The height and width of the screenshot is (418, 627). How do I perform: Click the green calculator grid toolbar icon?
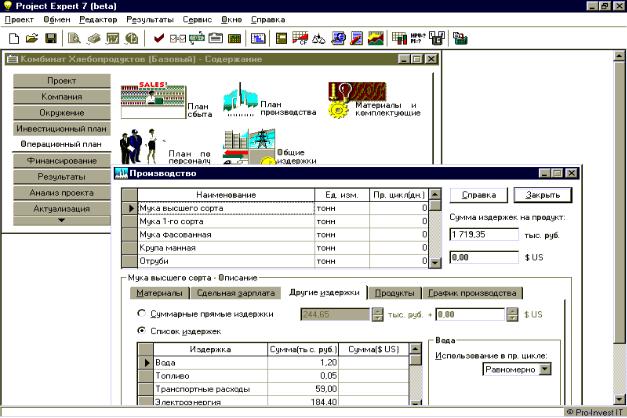pyautogui.click(x=234, y=38)
